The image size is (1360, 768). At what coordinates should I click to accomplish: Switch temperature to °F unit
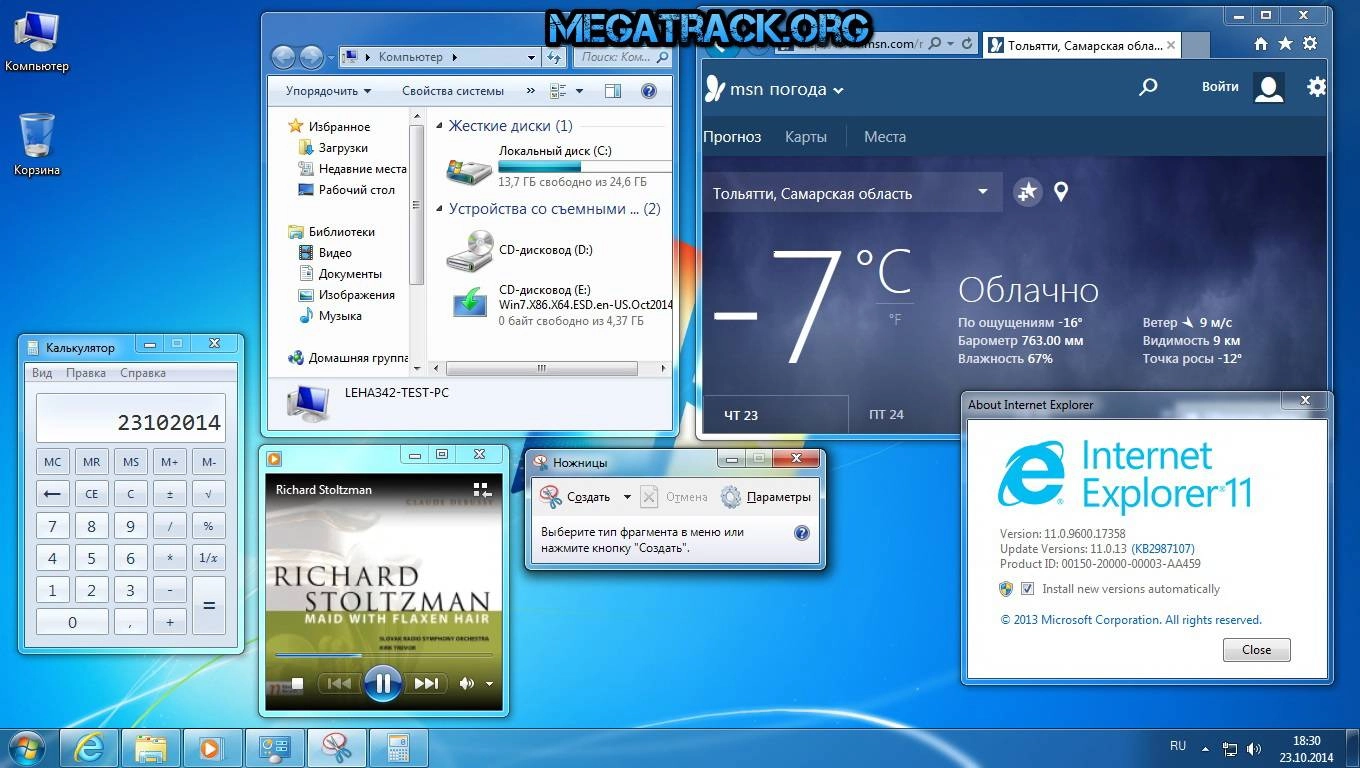click(895, 319)
